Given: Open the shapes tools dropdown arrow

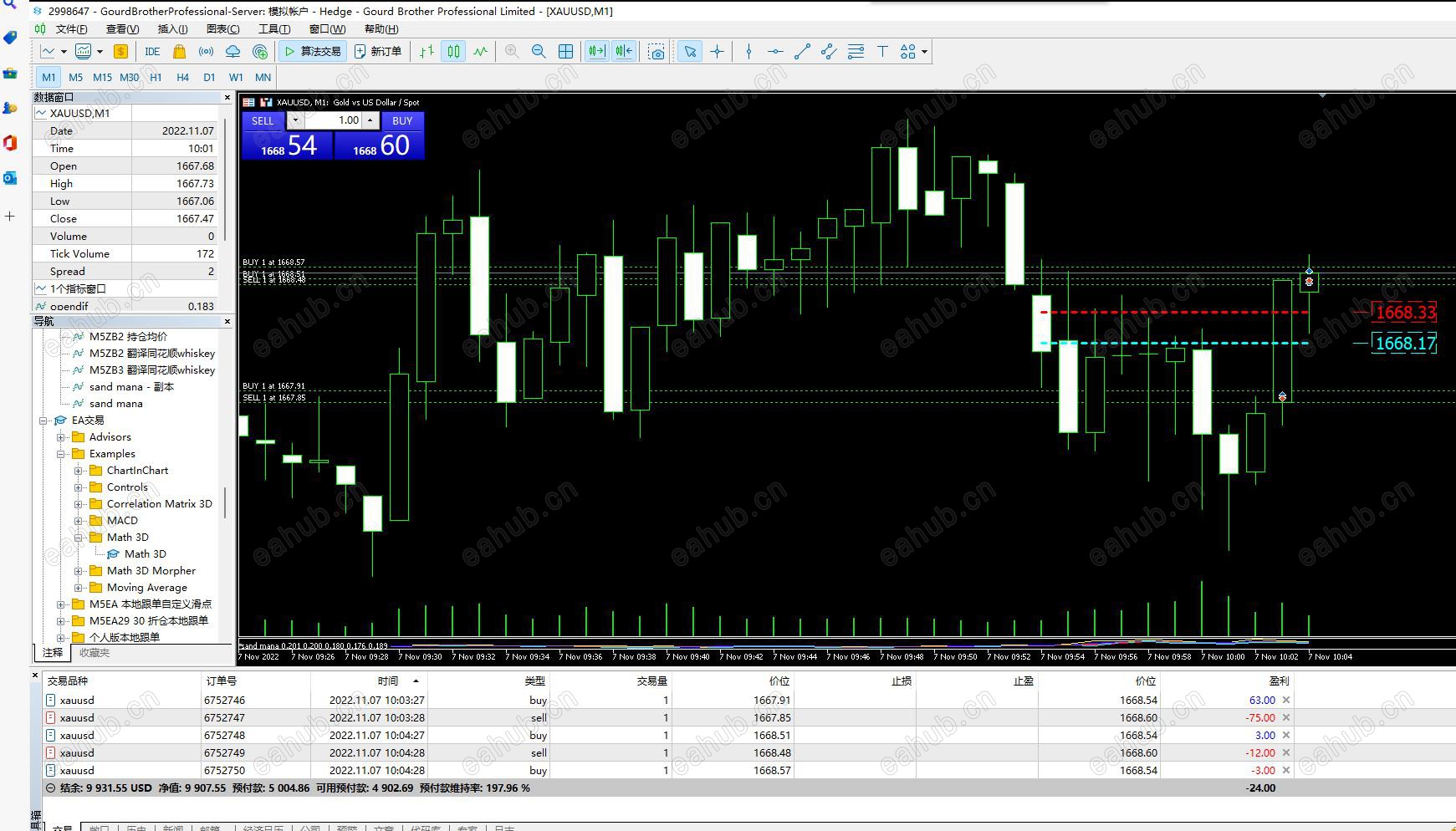Looking at the screenshot, I should click(924, 52).
